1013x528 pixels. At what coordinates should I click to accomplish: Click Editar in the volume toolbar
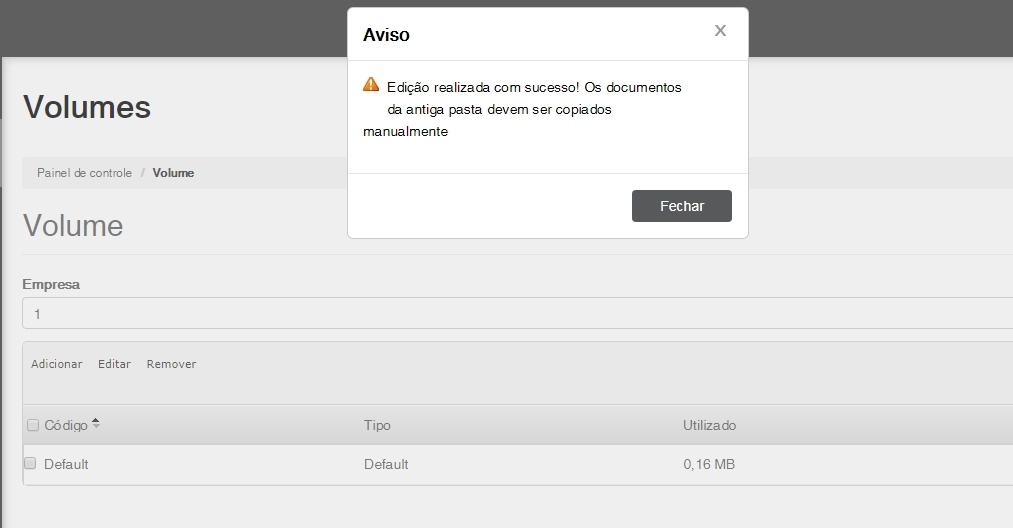(x=114, y=364)
